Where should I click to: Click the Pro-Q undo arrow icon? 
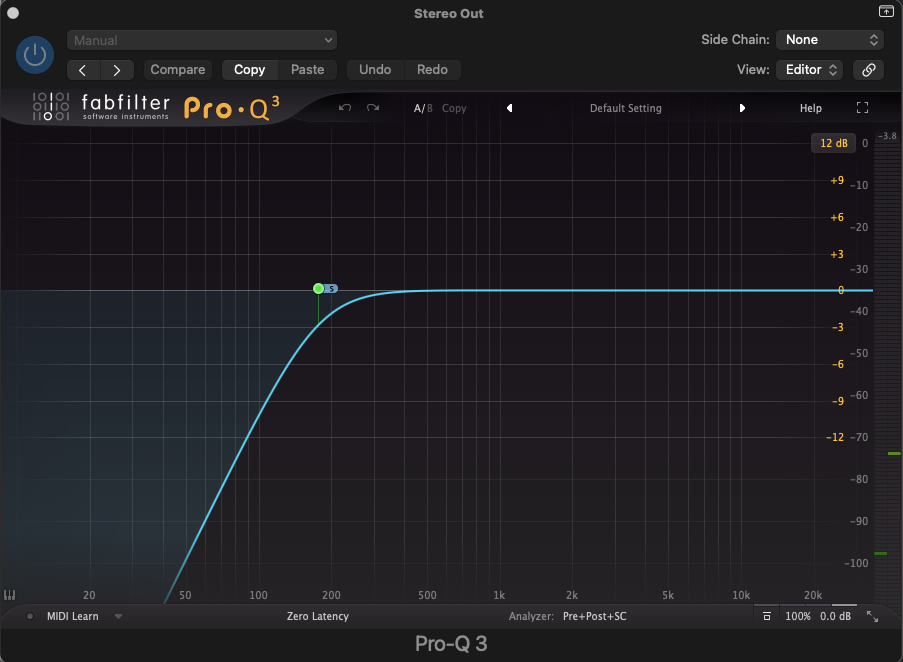(x=345, y=108)
